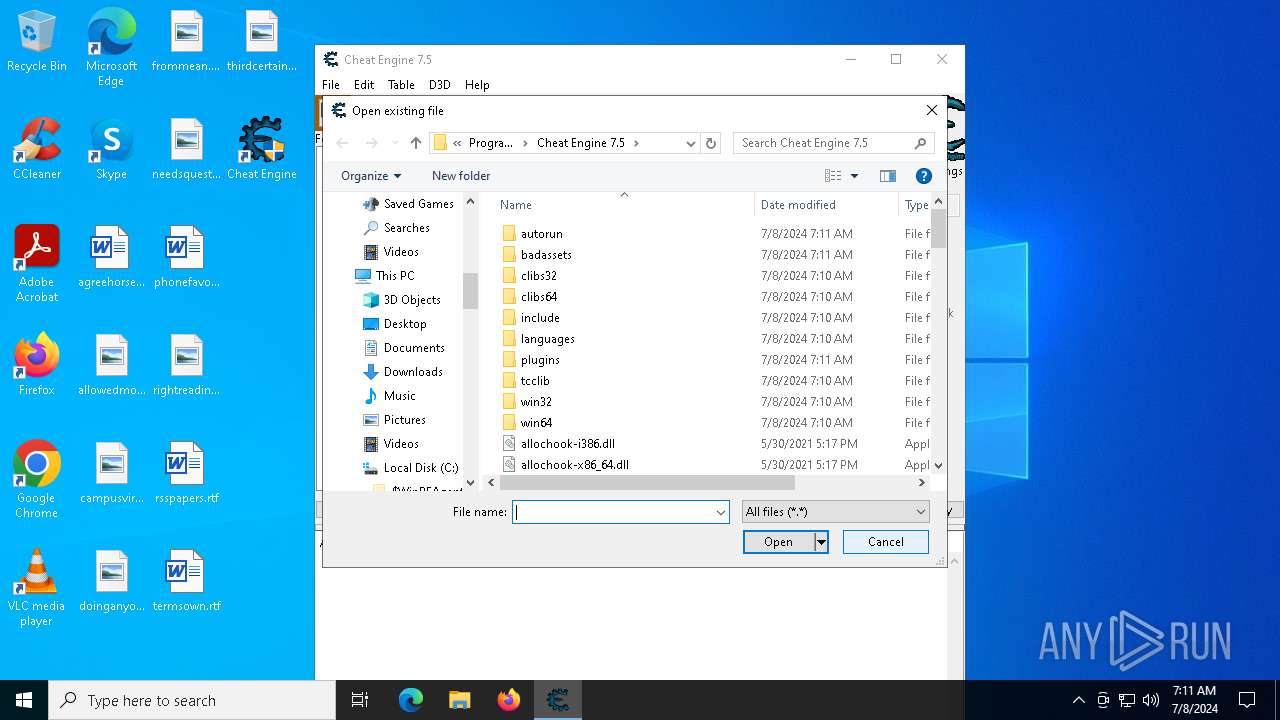Click the New folder button
The image size is (1280, 720).
pyautogui.click(x=461, y=176)
